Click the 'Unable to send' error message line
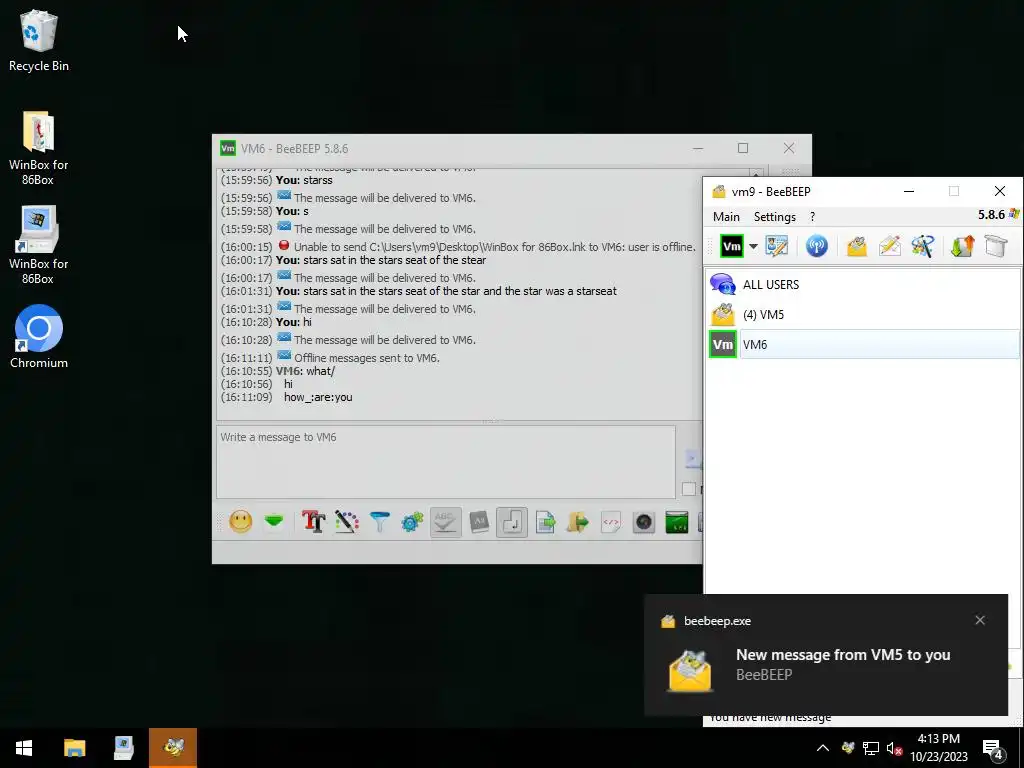The height and width of the screenshot is (768, 1024). pyautogui.click(x=494, y=247)
